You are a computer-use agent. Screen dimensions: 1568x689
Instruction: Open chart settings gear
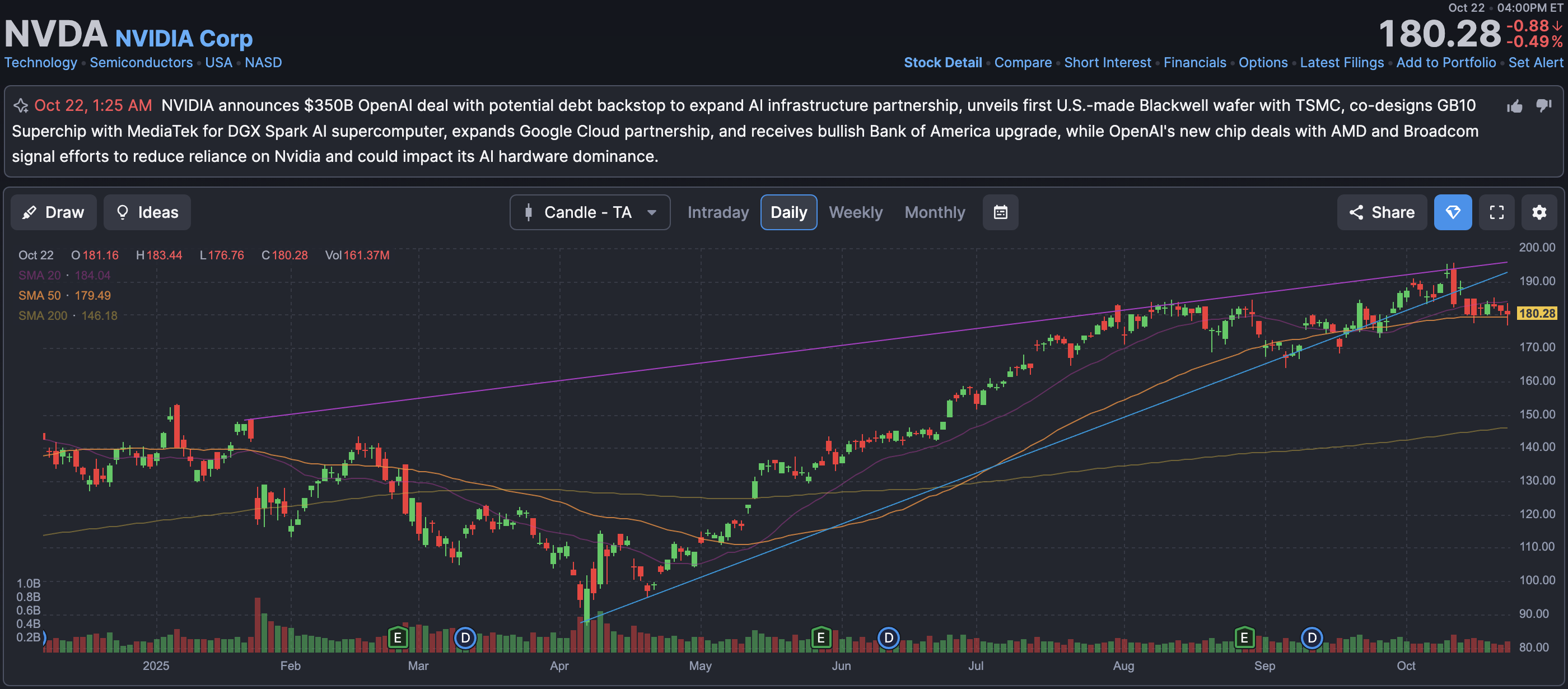pos(1539,212)
